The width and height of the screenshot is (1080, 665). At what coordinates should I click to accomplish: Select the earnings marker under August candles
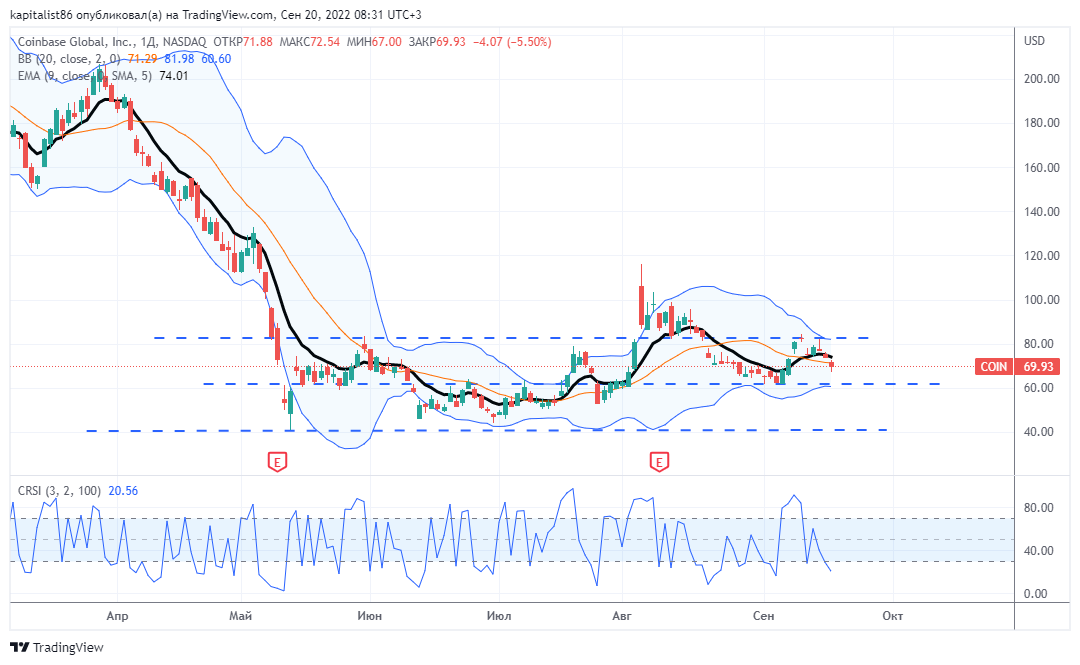coord(659,463)
